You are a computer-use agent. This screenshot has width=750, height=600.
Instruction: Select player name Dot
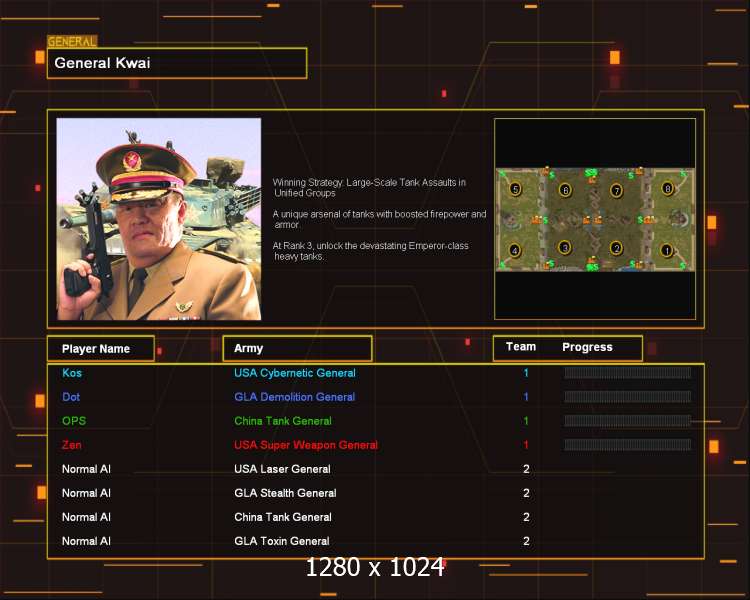71,397
